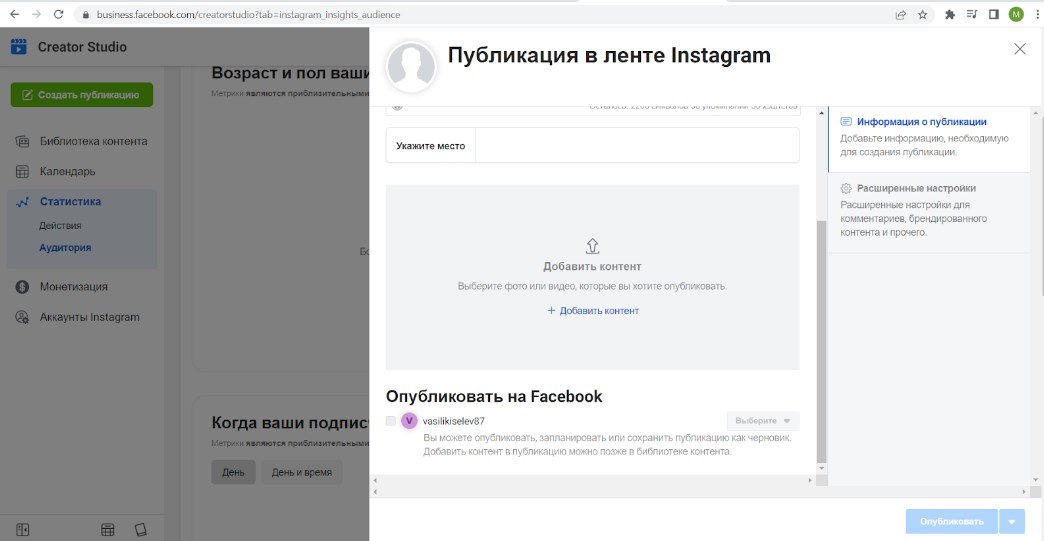Click into the Укажите место field
This screenshot has height=541, width=1044.
636,145
